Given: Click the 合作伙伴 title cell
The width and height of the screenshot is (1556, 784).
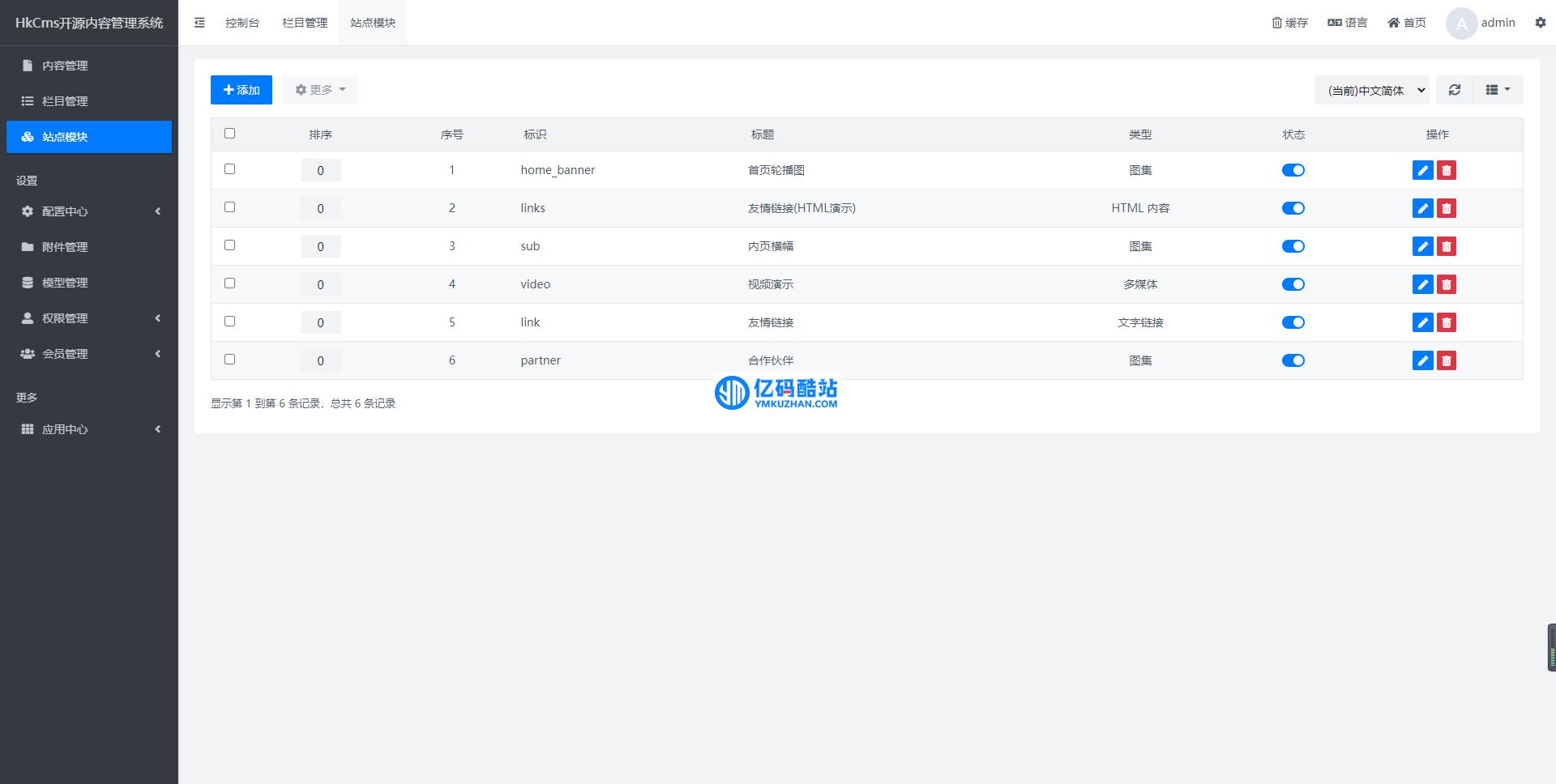Looking at the screenshot, I should [771, 360].
